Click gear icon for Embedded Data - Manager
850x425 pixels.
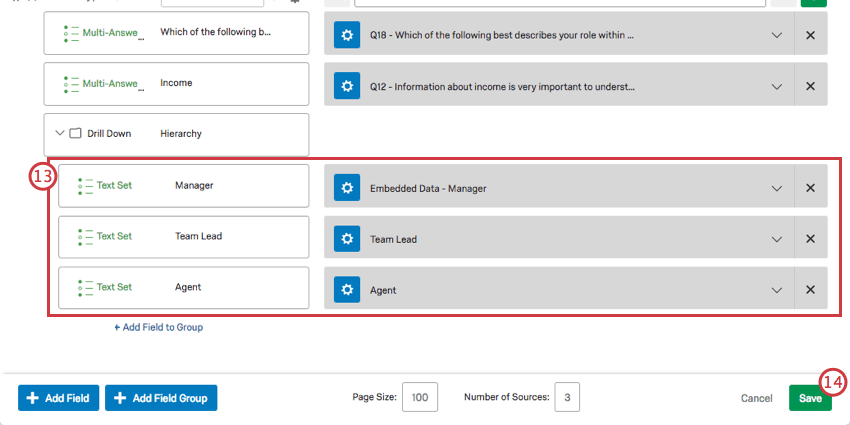click(x=347, y=188)
